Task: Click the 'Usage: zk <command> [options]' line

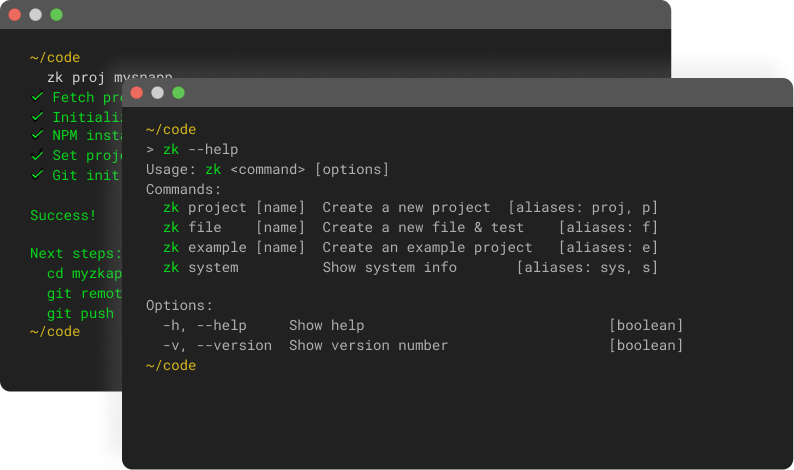Action: pyautogui.click(x=267, y=169)
